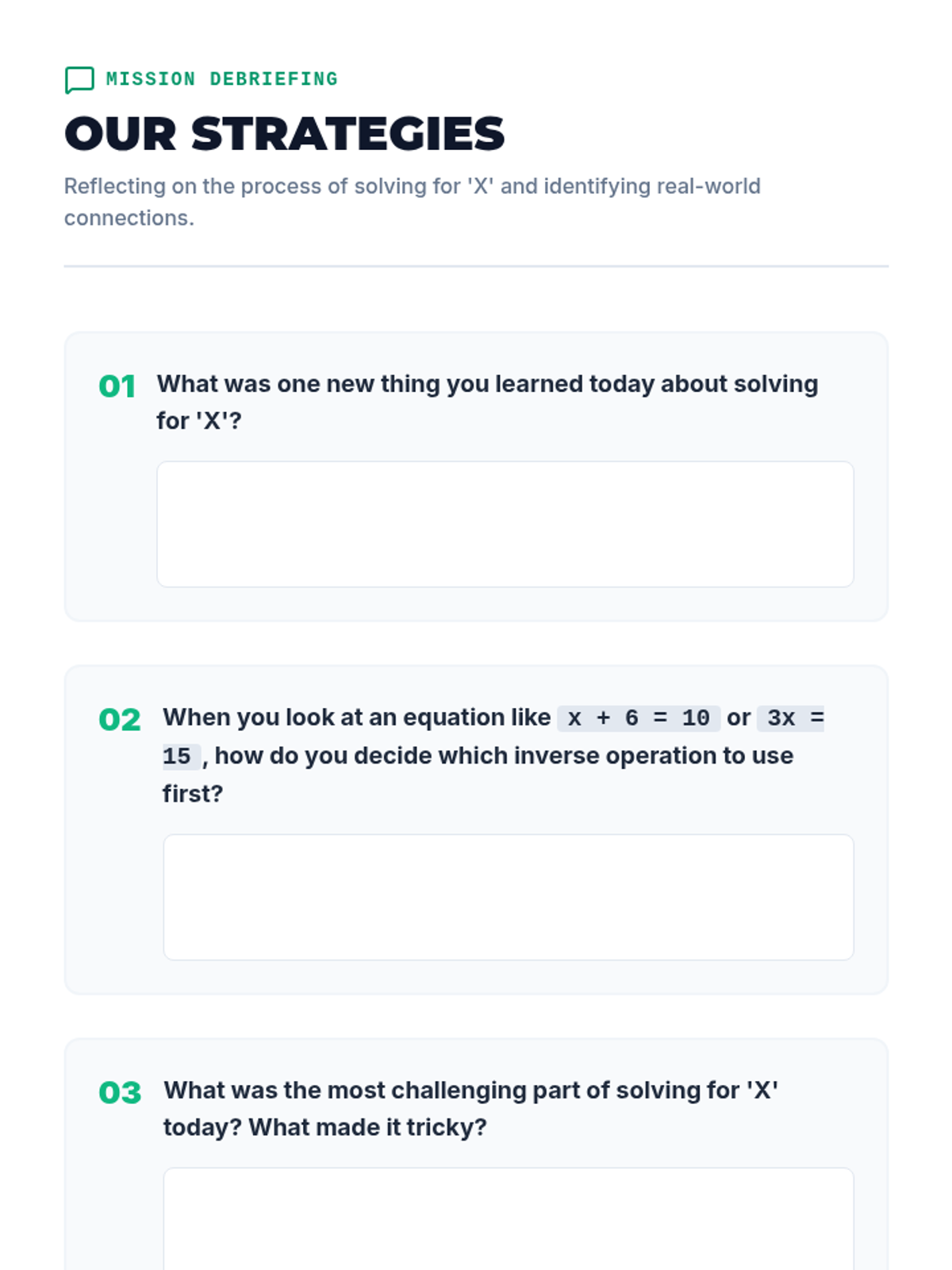Click the 'x + 6 = 10' code snippet

coord(638,718)
